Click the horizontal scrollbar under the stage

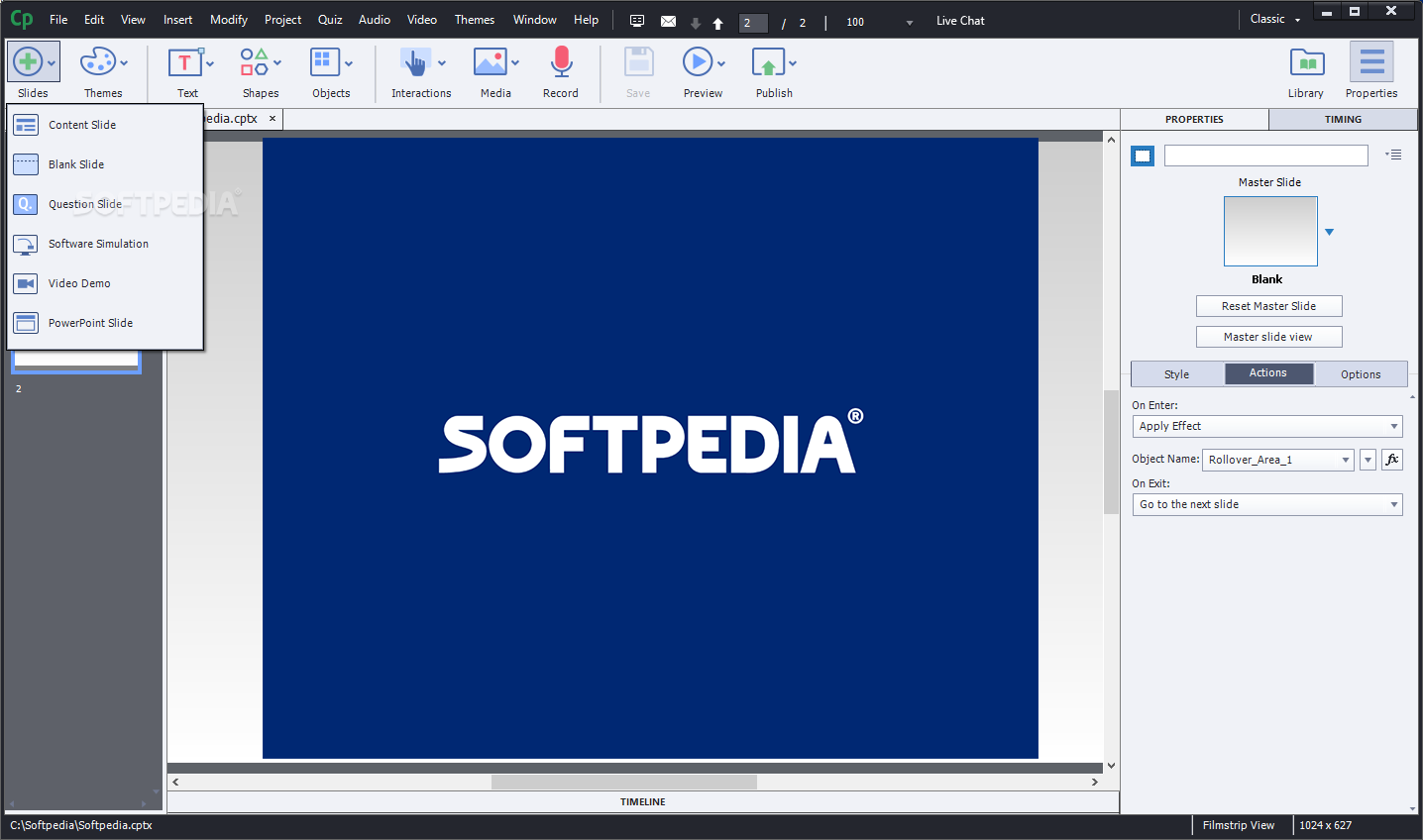pyautogui.click(x=624, y=782)
